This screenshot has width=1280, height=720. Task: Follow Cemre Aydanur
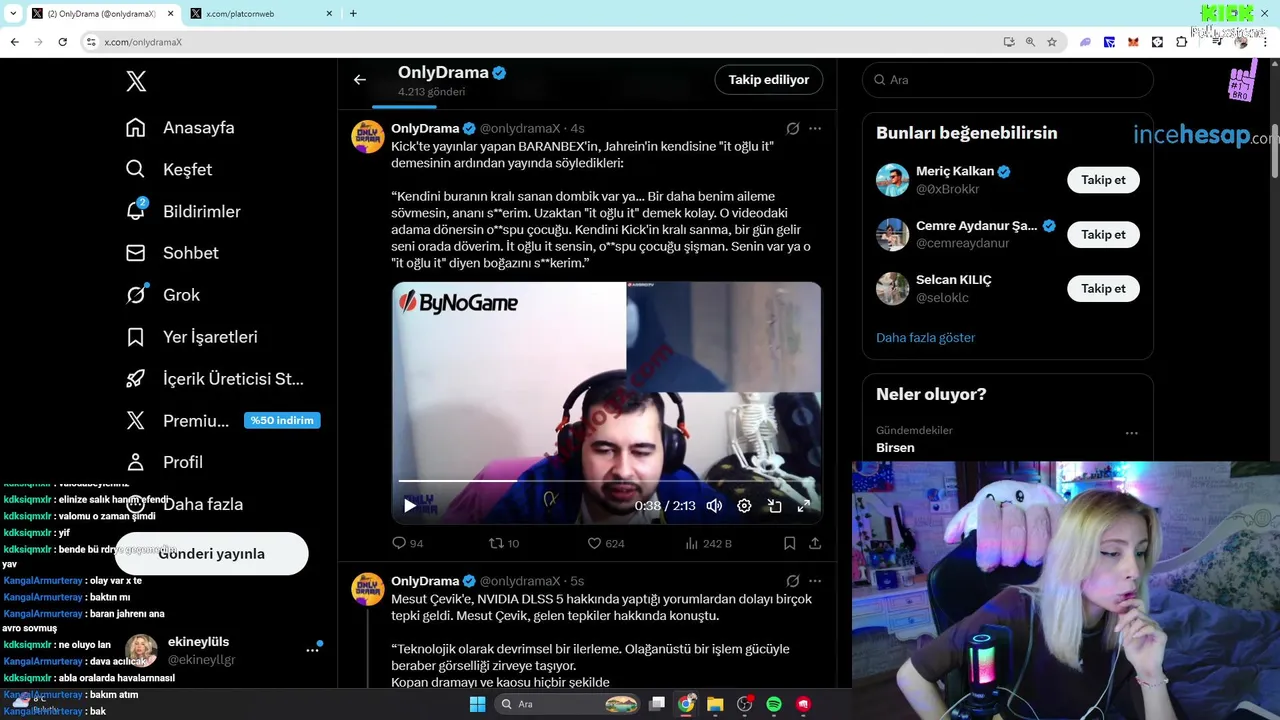[1103, 234]
